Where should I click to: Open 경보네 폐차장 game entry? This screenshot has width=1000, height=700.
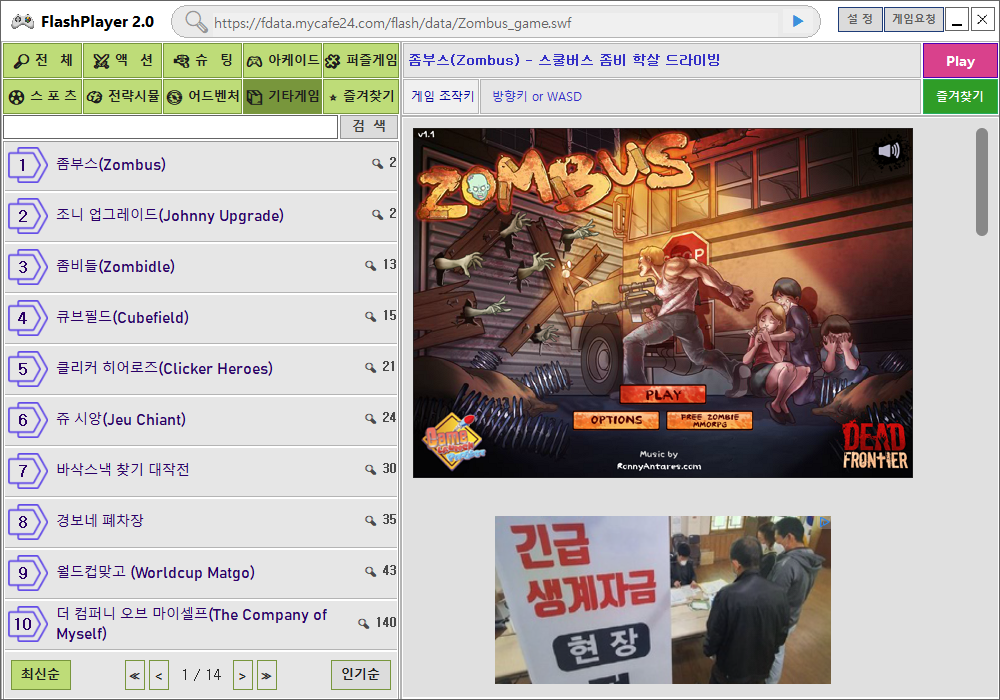201,522
